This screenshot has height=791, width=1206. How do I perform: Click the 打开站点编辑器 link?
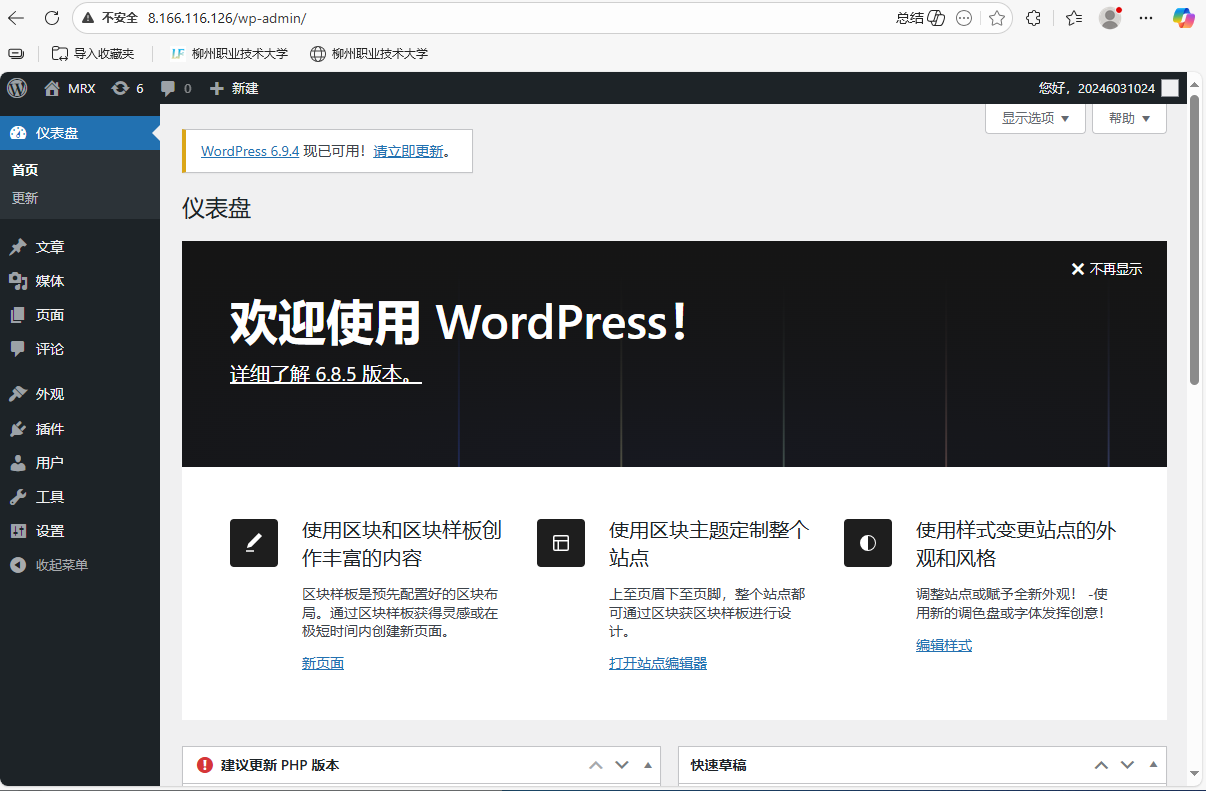658,663
